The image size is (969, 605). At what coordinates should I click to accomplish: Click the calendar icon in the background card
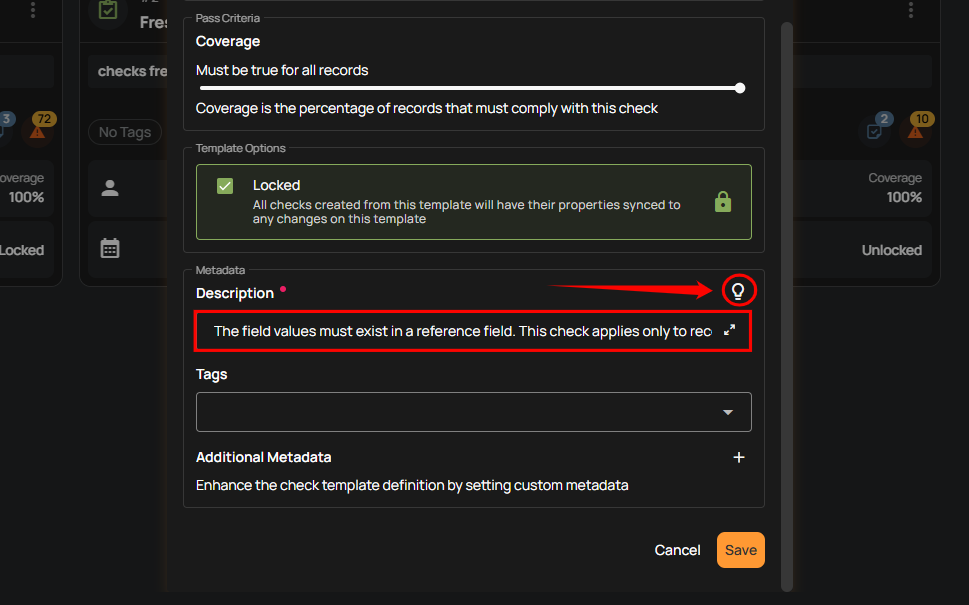click(110, 248)
